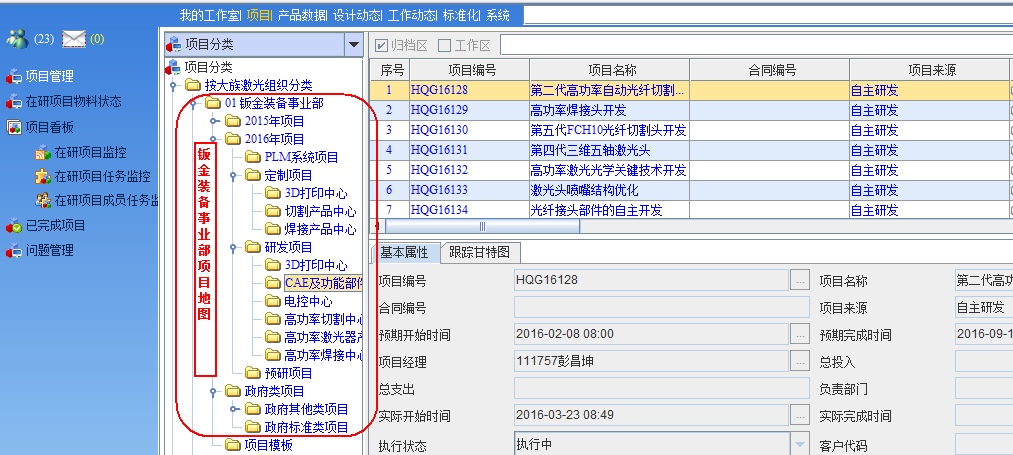The width and height of the screenshot is (1013, 455).
Task: Select 焊接产品中心 tree item
Action: pyautogui.click(x=320, y=229)
